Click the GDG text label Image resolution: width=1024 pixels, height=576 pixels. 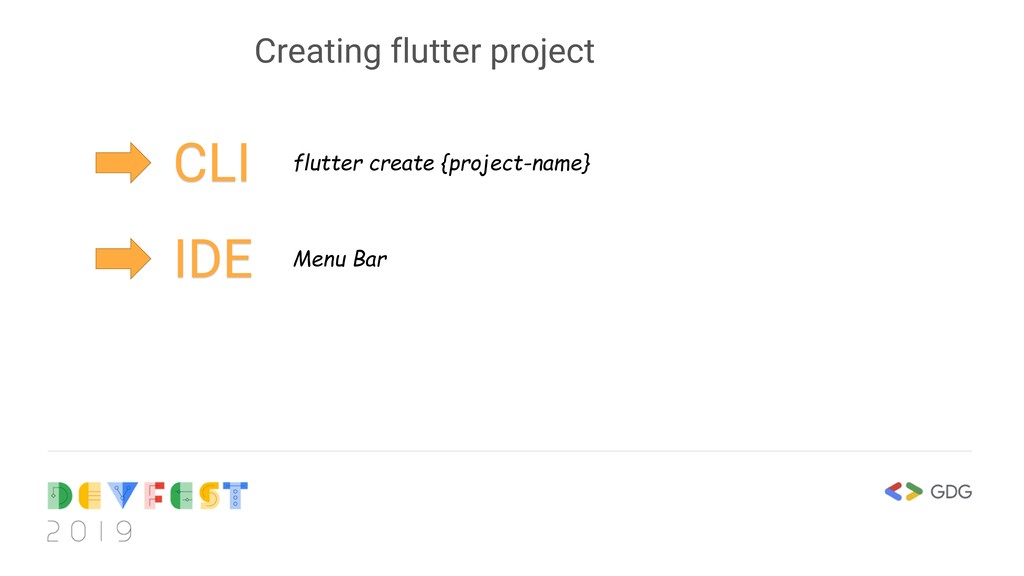[951, 491]
